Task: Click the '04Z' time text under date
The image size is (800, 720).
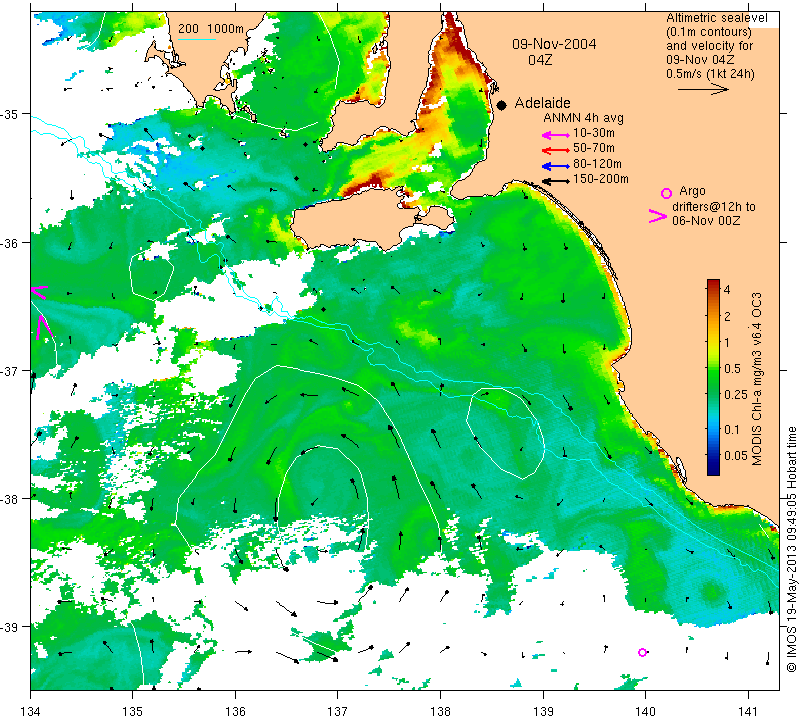Action: tap(540, 60)
